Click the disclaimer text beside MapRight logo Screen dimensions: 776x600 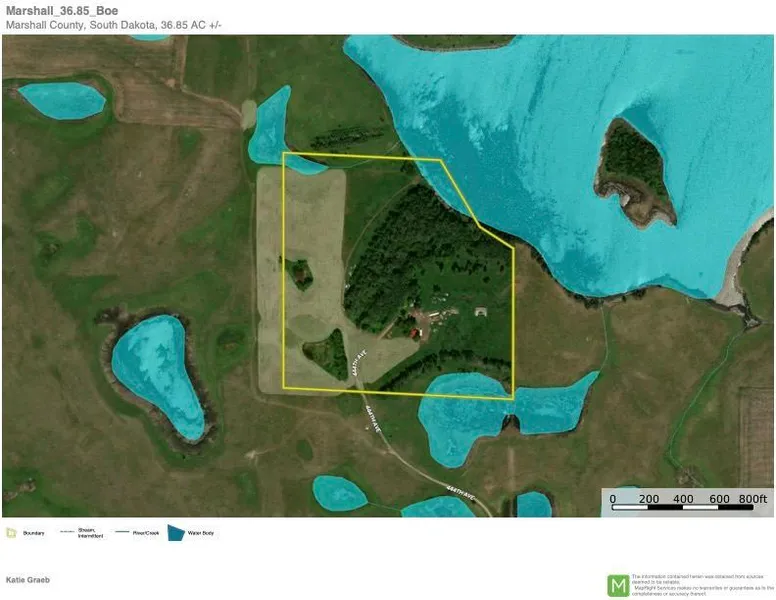(700, 585)
